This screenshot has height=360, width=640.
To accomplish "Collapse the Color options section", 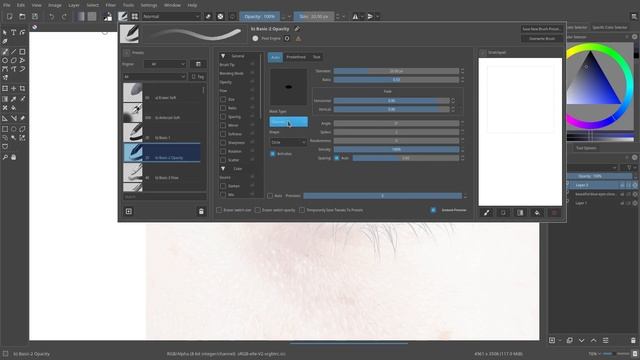I will 223,169.
